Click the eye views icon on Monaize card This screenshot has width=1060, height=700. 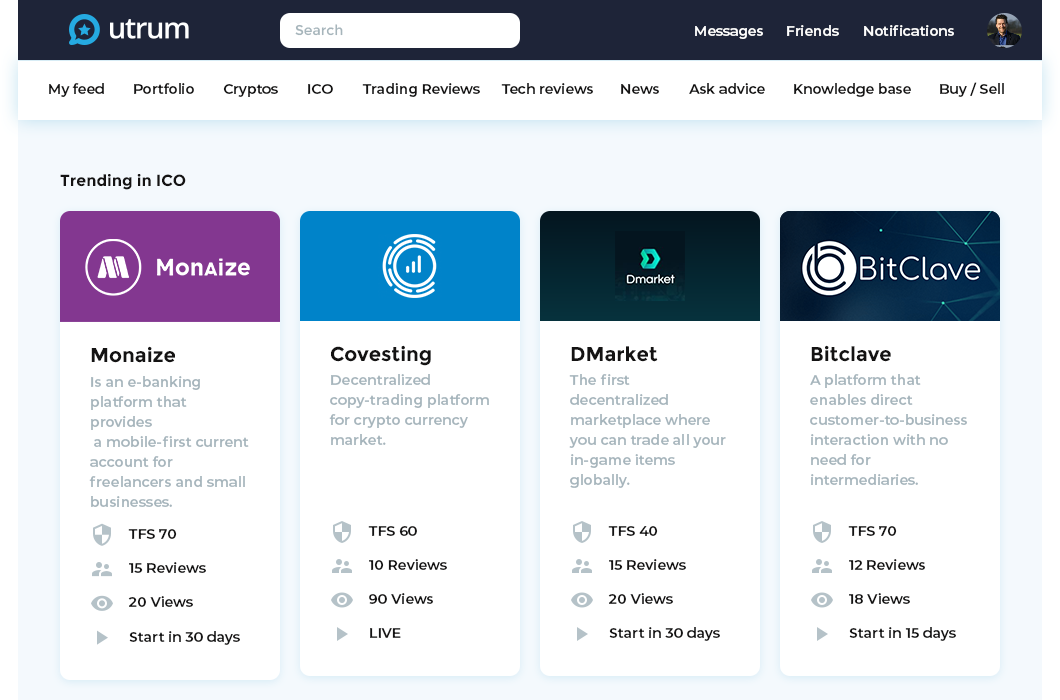[x=102, y=603]
